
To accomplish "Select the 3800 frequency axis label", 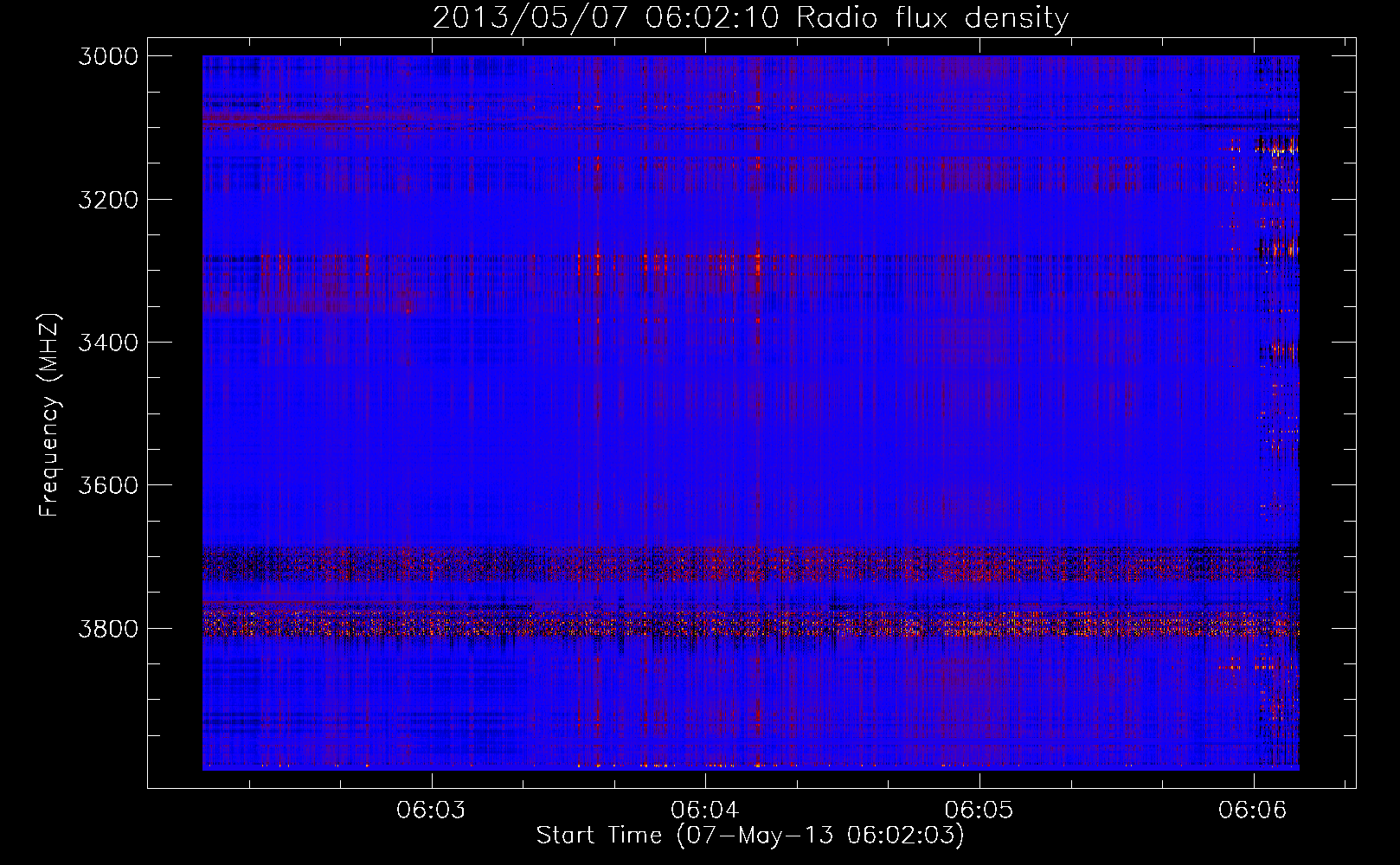I will point(108,628).
